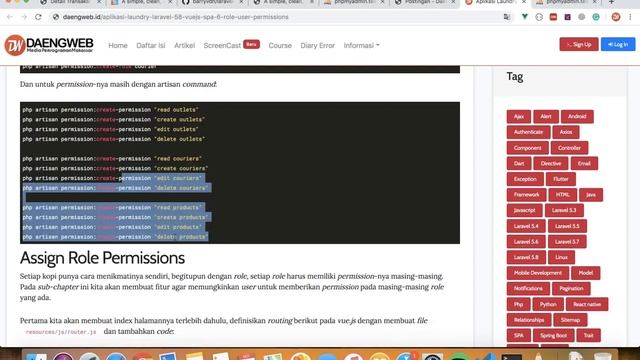Open Terminal from the dock
Image resolution: width=640 pixels, height=360 pixels.
[x=511, y=357]
